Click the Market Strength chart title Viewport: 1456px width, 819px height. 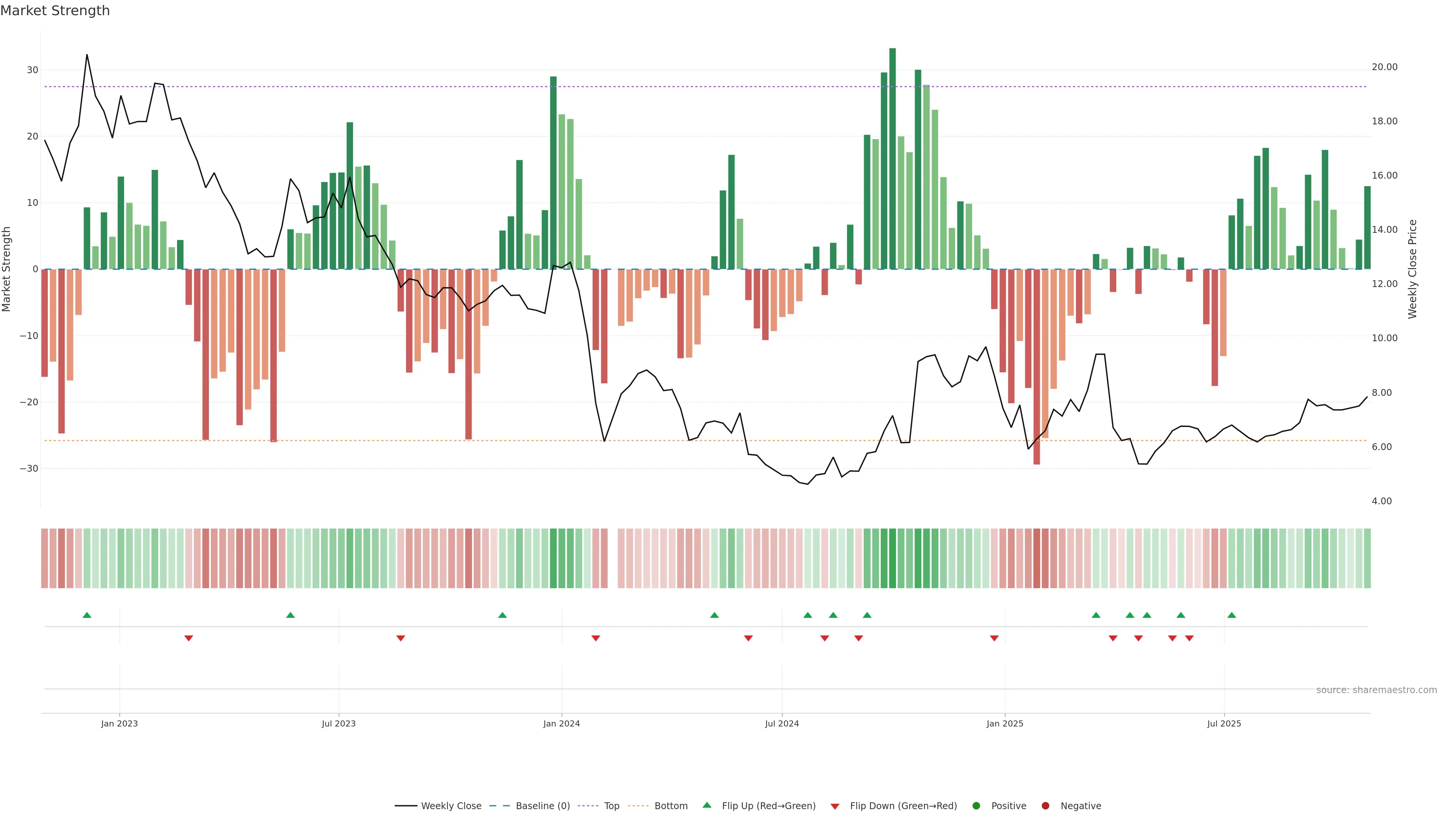(55, 11)
